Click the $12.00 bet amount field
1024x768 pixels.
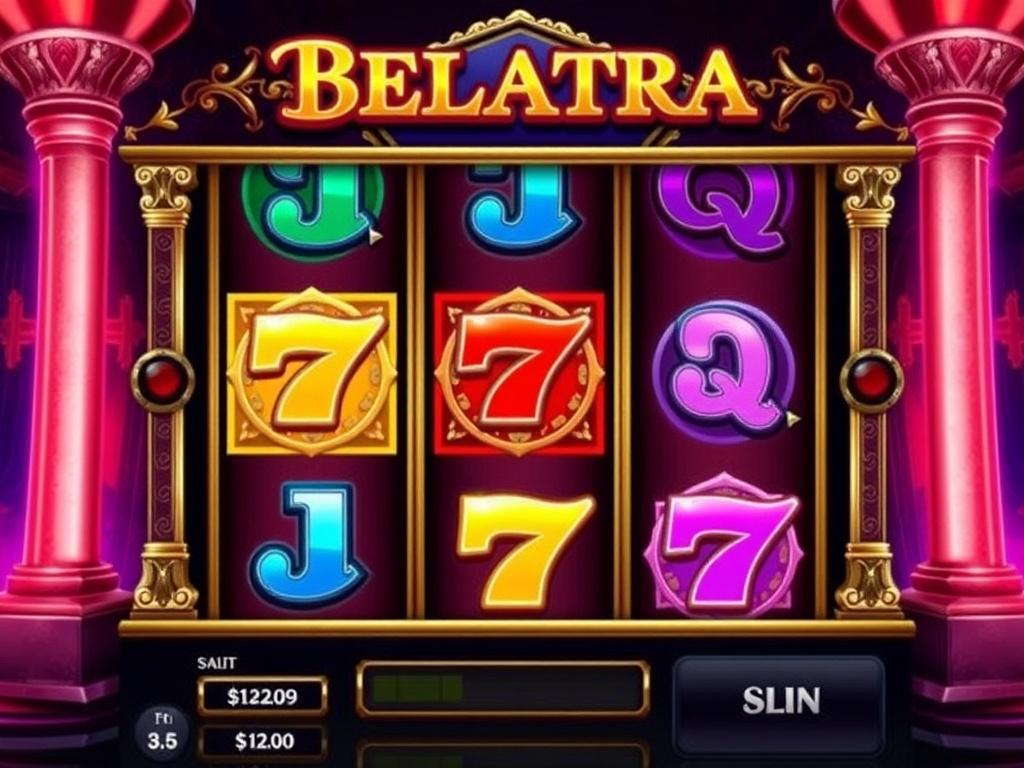[x=262, y=741]
